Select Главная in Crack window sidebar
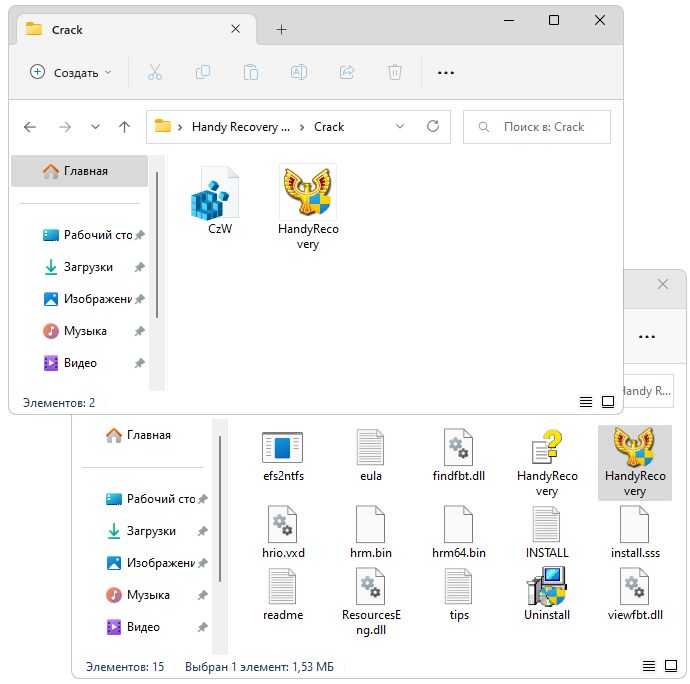This screenshot has width=690, height=684. coord(80,171)
